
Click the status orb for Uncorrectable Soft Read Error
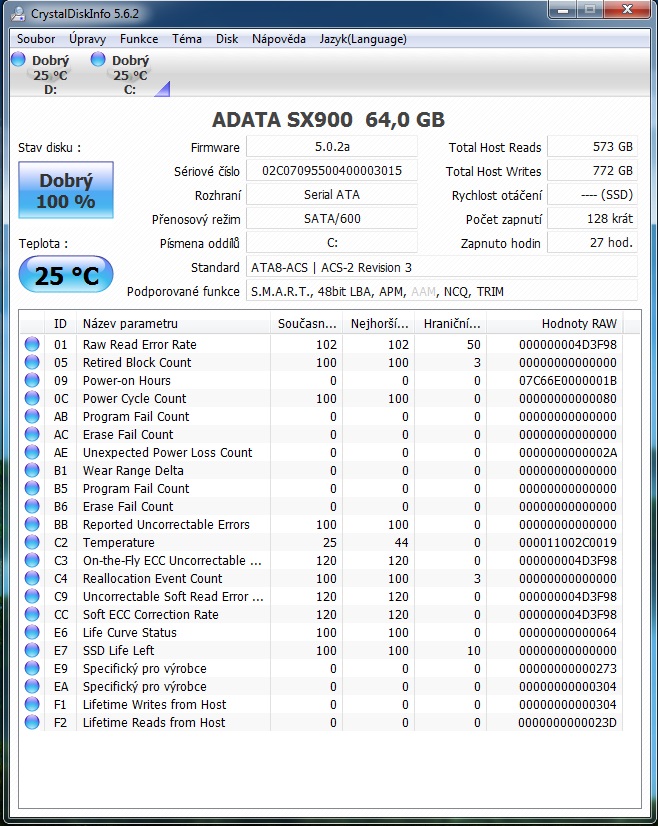click(x=32, y=596)
